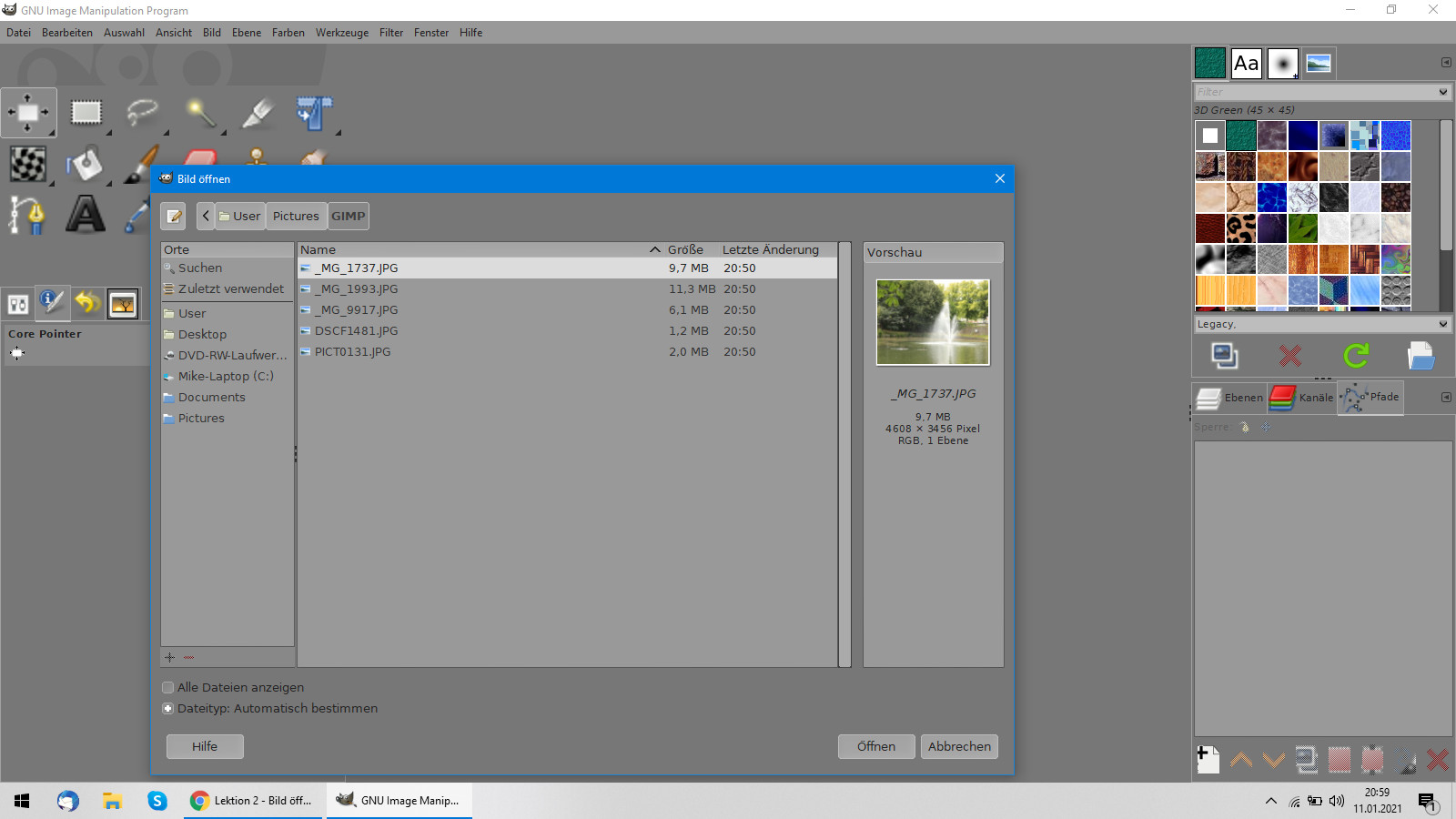Viewport: 1456px width, 819px height.
Task: Click the refresh patterns green arrow
Action: (x=1356, y=356)
